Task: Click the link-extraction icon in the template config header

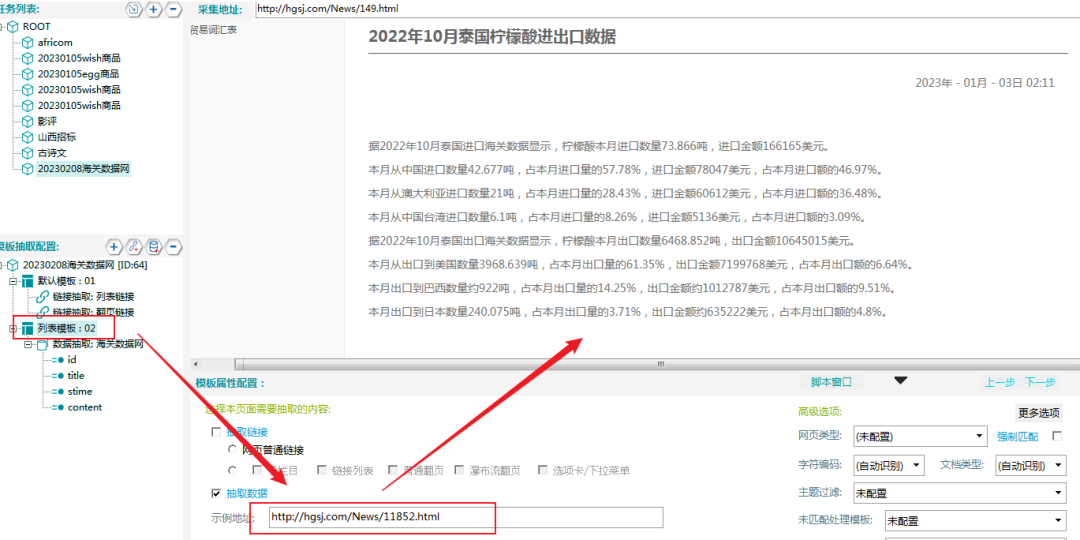Action: [x=134, y=246]
